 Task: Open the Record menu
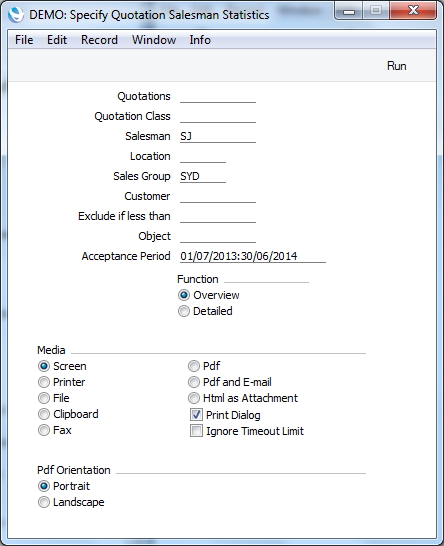coord(99,40)
